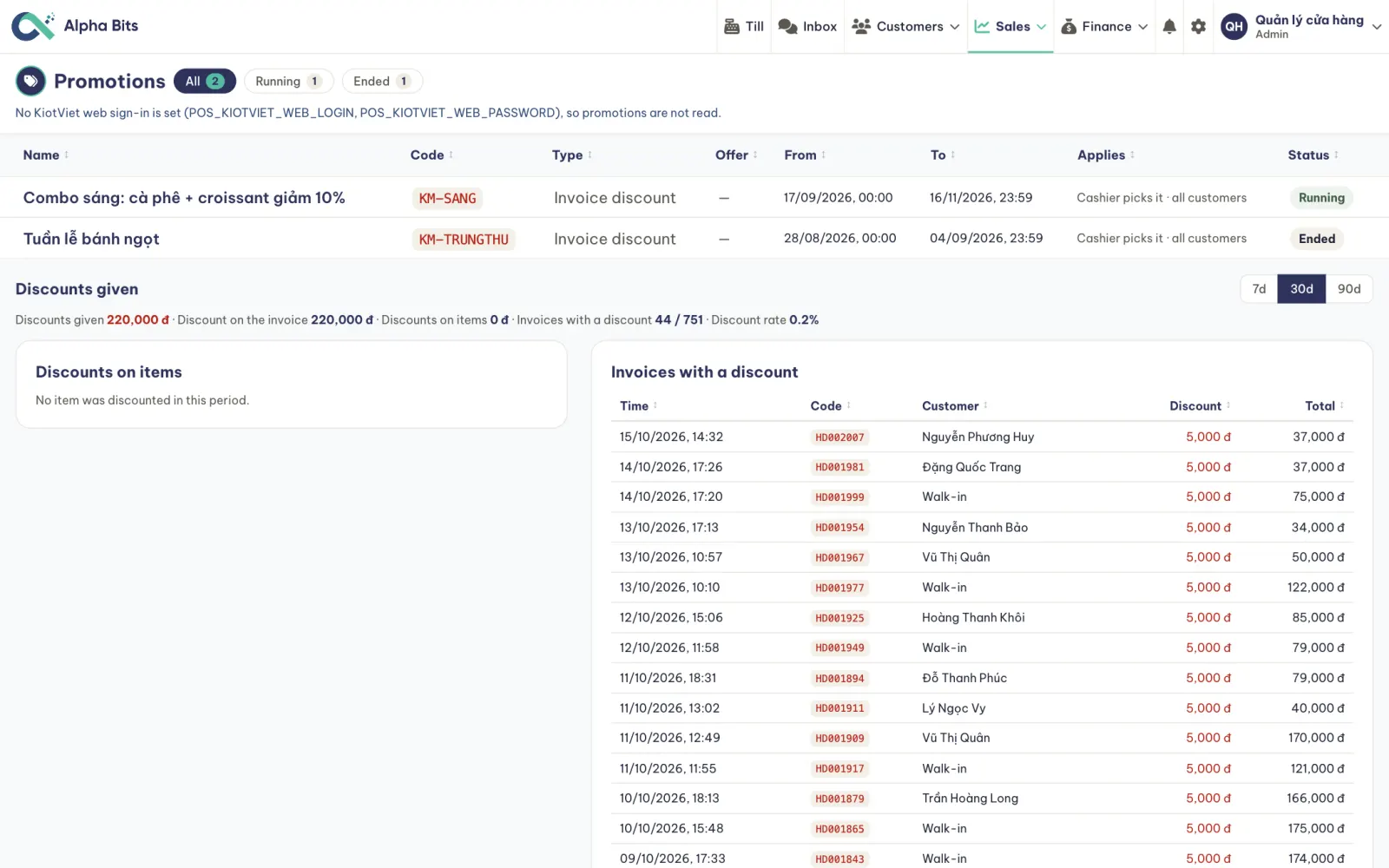Click the Alpha Bits logo icon
The width and height of the screenshot is (1389, 868).
tap(33, 26)
